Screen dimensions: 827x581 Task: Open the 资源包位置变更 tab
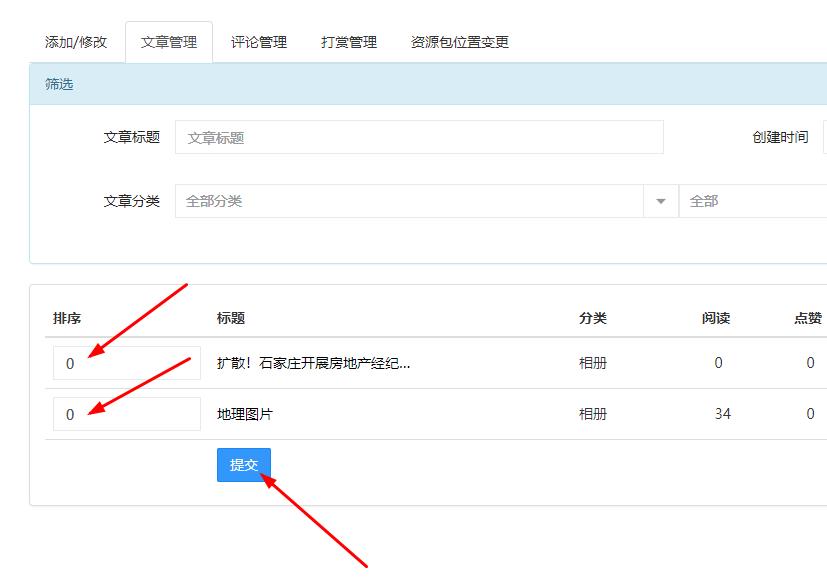tap(460, 42)
